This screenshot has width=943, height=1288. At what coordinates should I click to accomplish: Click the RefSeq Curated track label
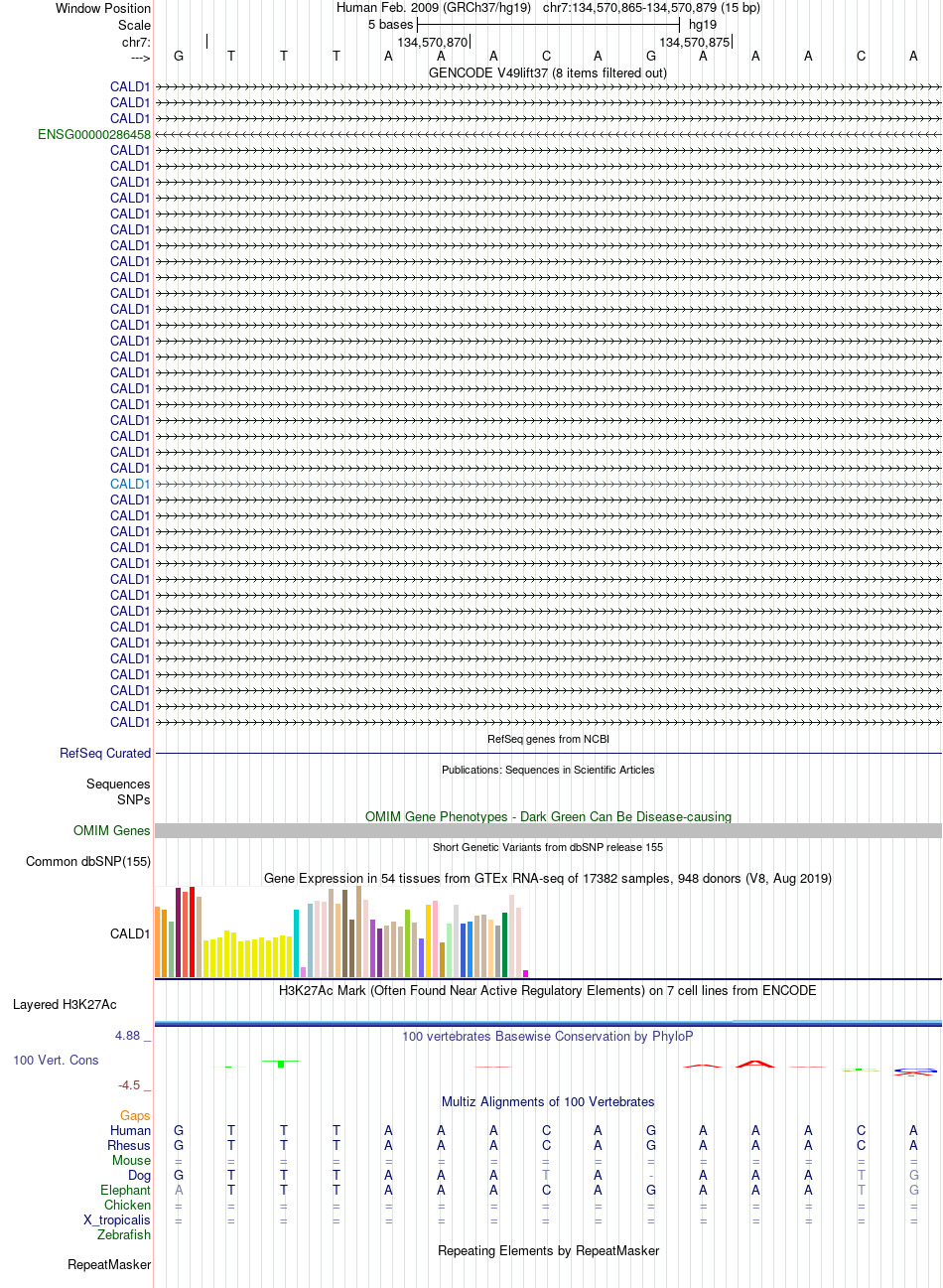[105, 754]
